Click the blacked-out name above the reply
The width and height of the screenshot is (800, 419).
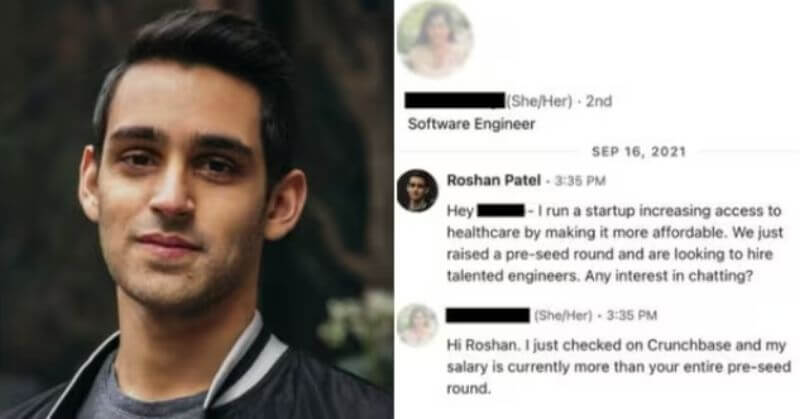(487, 315)
